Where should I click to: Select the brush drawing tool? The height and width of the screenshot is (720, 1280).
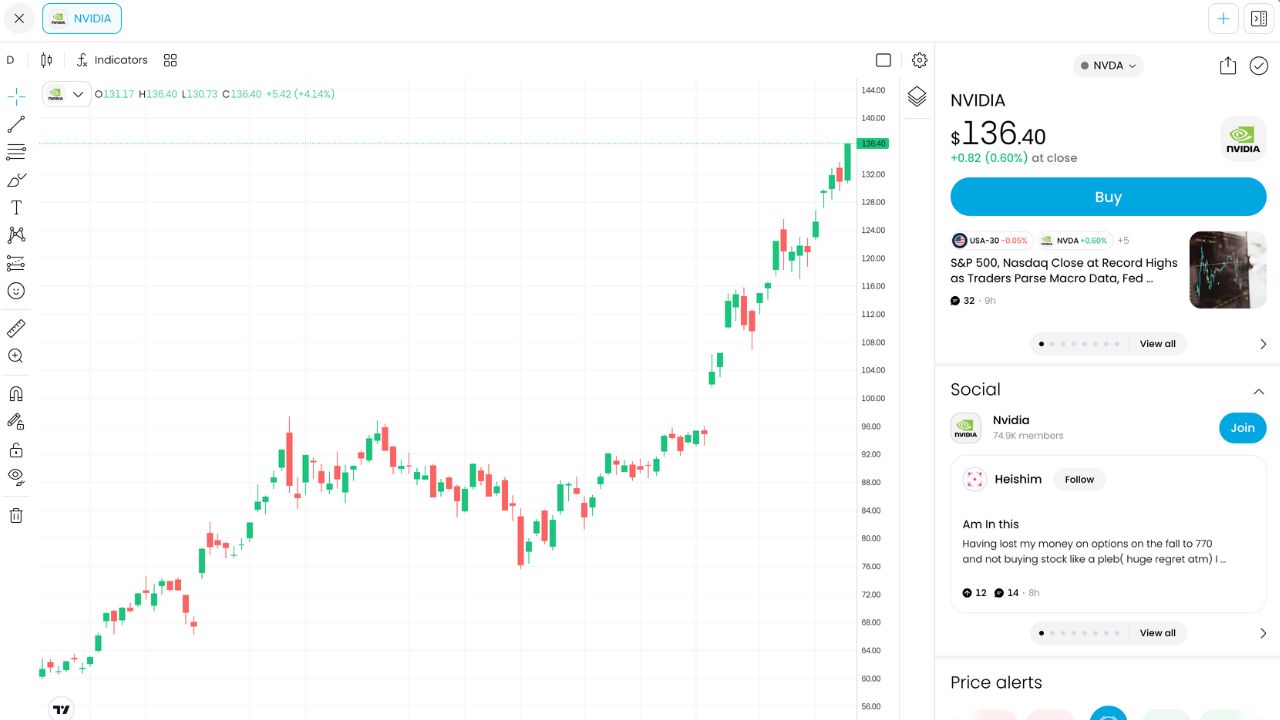coord(16,180)
